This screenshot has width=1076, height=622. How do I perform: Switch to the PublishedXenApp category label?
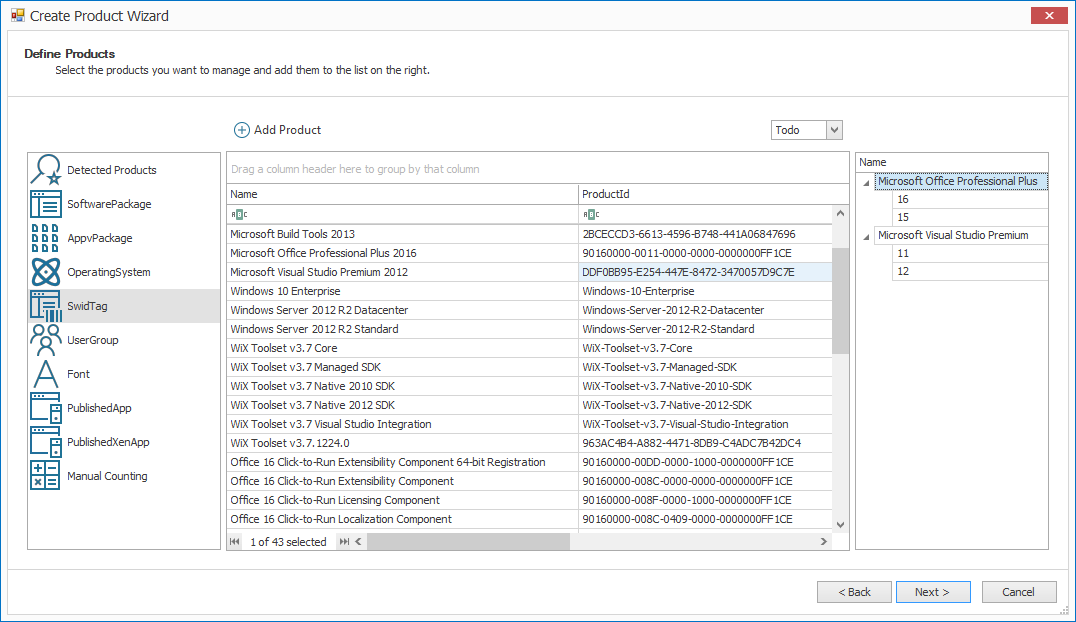click(x=108, y=442)
